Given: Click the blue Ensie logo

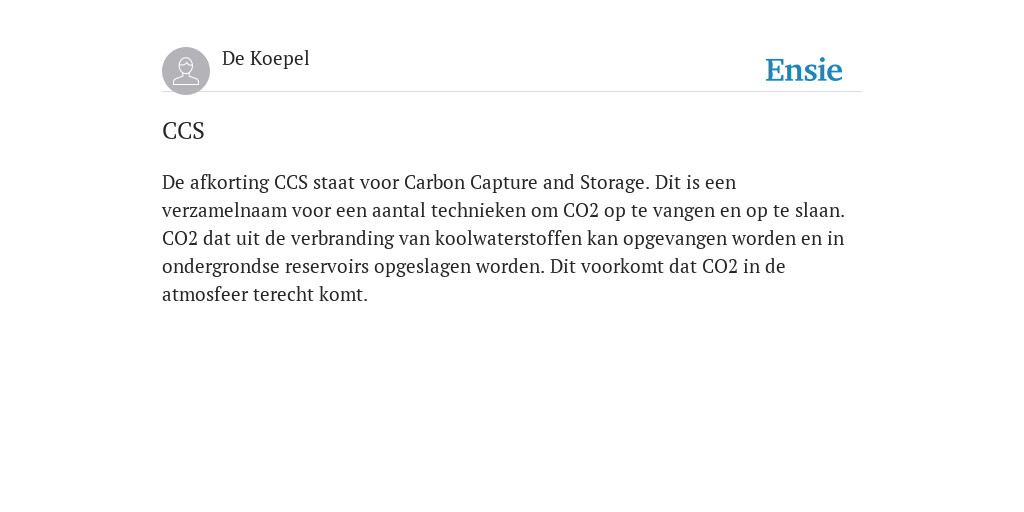Looking at the screenshot, I should pyautogui.click(x=804, y=70).
